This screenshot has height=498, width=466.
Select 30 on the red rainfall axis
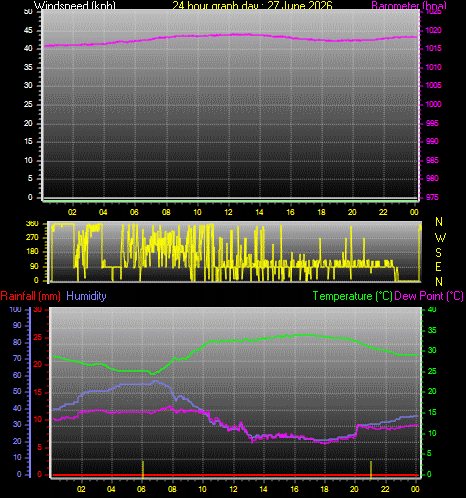click(x=38, y=310)
